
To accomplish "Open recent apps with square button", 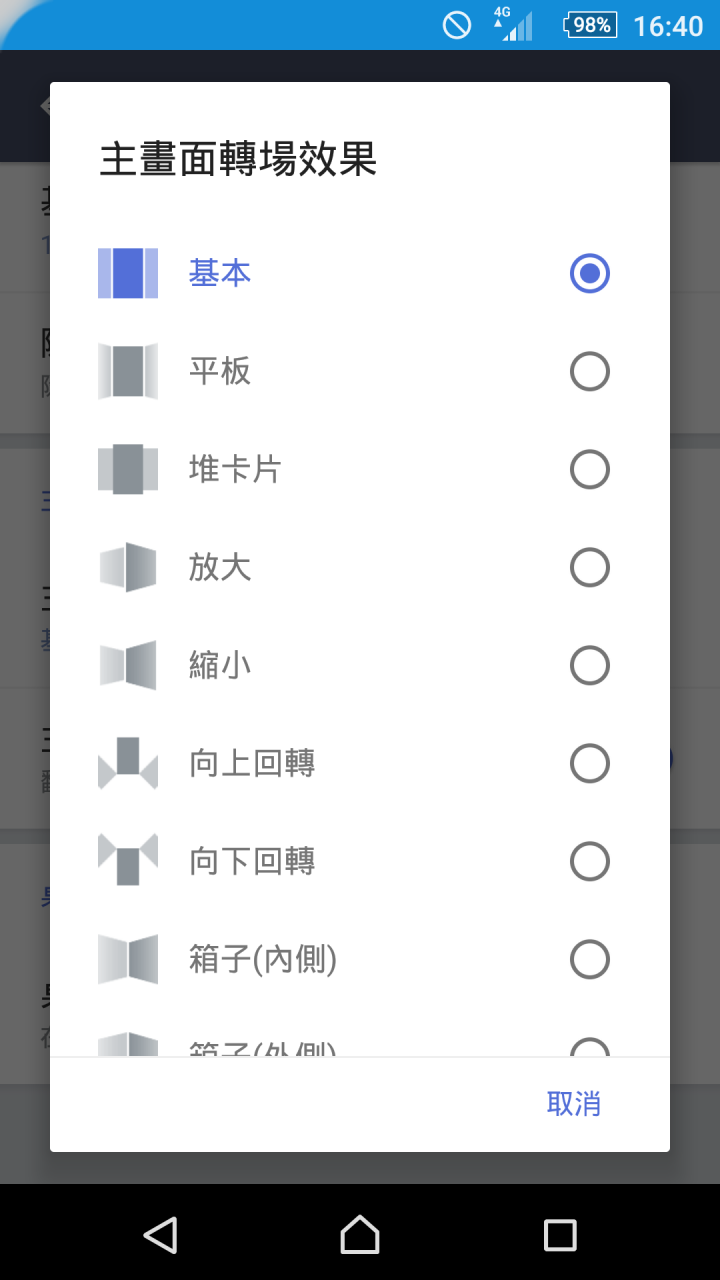I will pos(560,1234).
